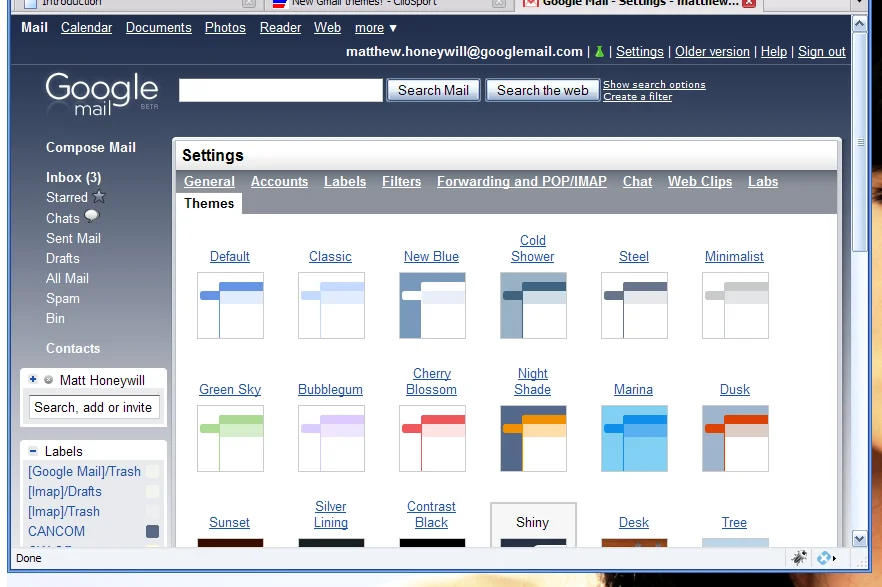Open the Accounts settings tab
The image size is (882, 587).
tap(280, 182)
